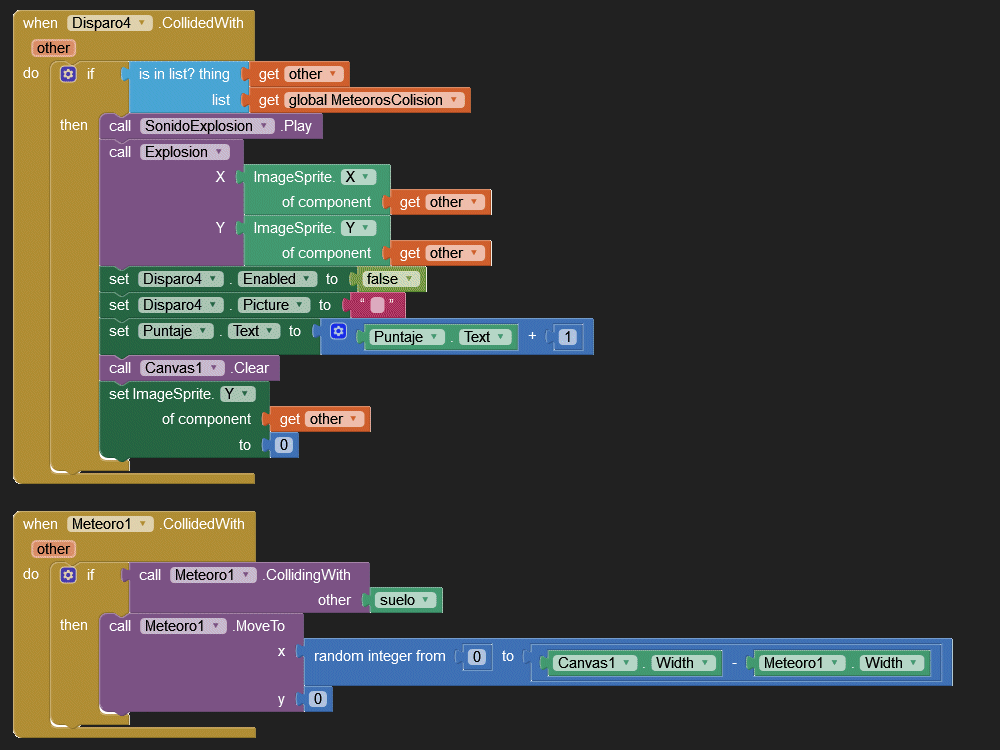Image resolution: width=1000 pixels, height=750 pixels.
Task: Click the 'other' parameter in the Meteoro1 event
Action: click(x=53, y=549)
